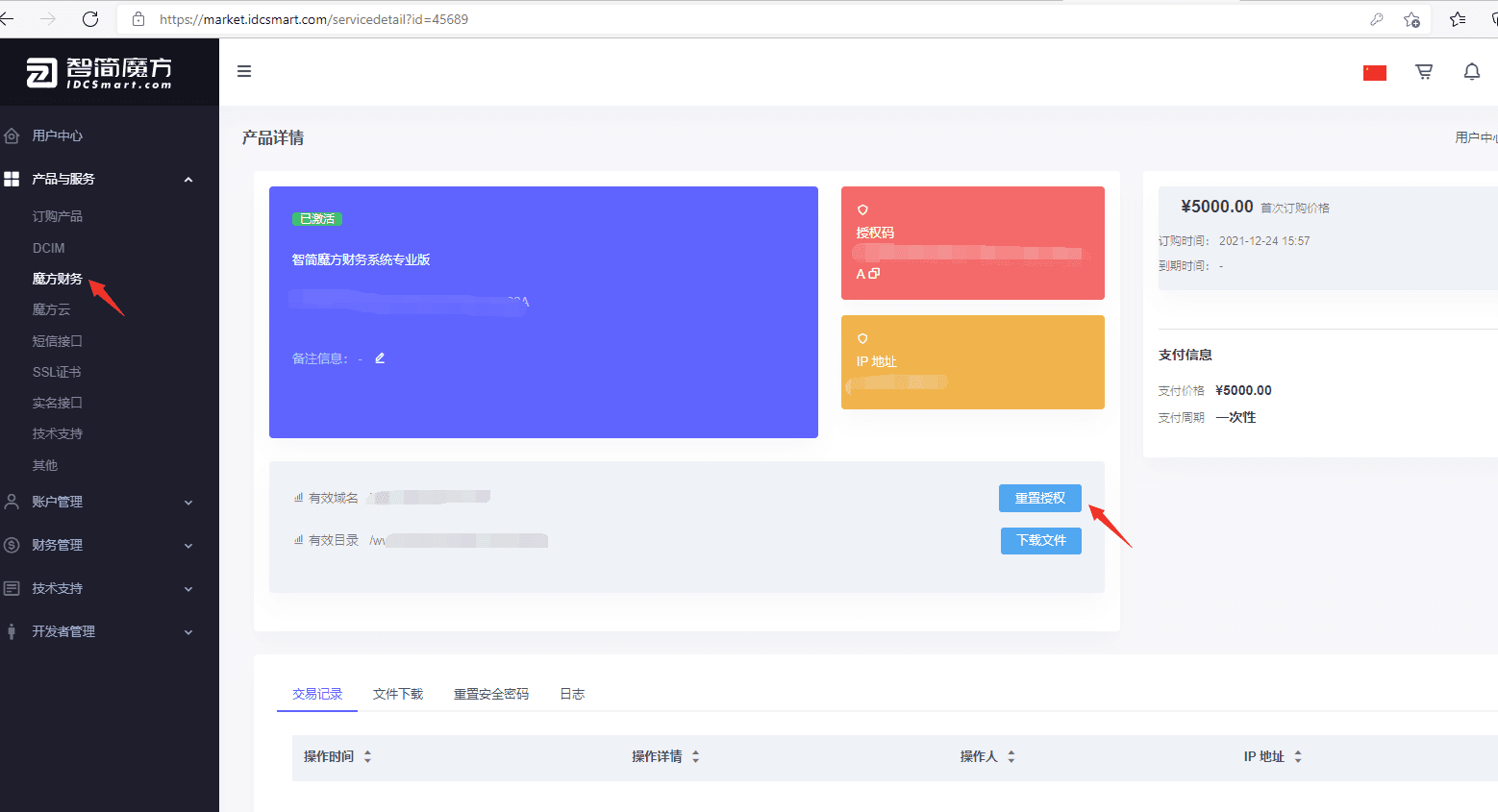Viewport: 1498px width, 812px height.
Task: Open 订购产品 submenu item
Action: tap(58, 216)
